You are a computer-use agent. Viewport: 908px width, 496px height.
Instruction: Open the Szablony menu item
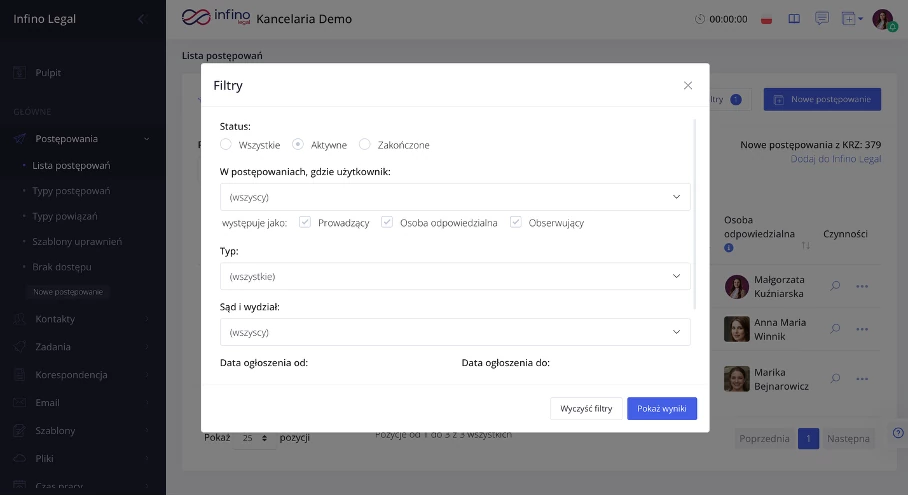55,431
